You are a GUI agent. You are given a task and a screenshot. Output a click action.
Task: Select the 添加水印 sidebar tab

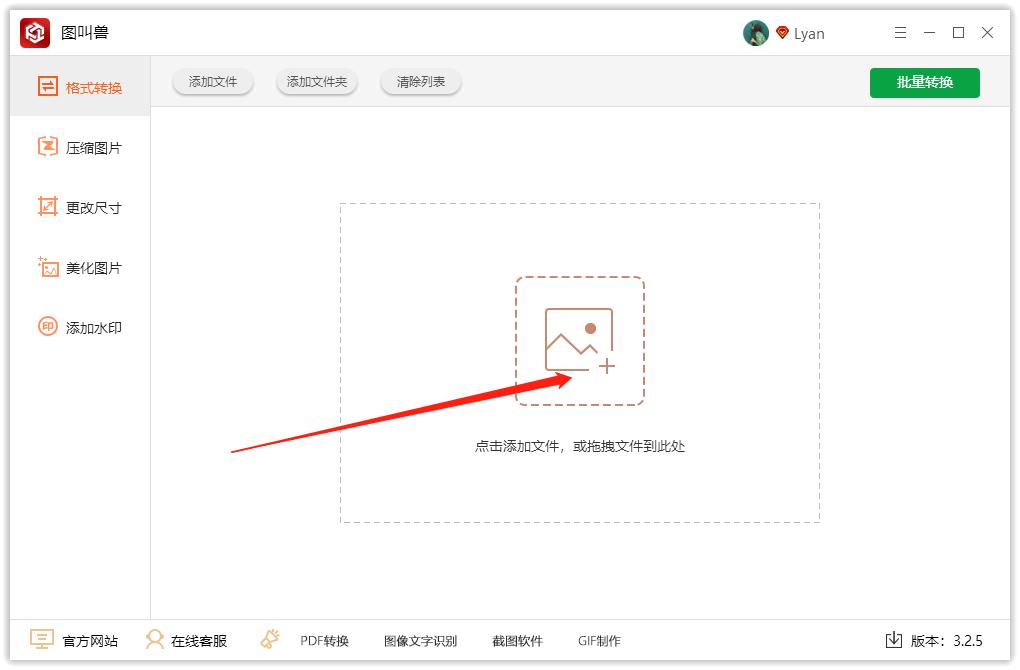pos(80,328)
